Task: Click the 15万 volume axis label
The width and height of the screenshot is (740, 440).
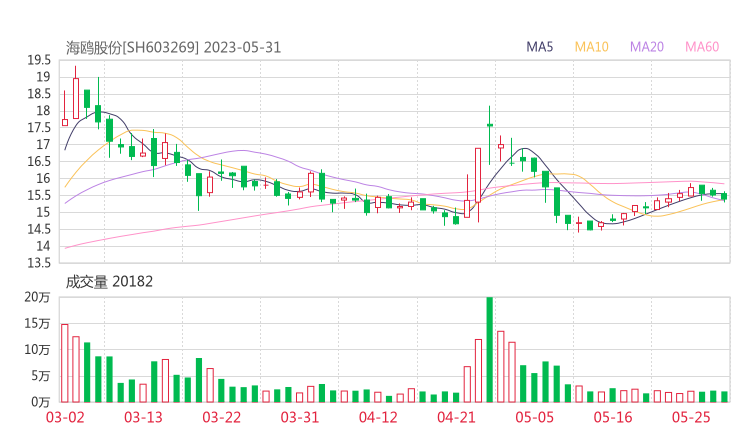Action: pyautogui.click(x=37, y=324)
